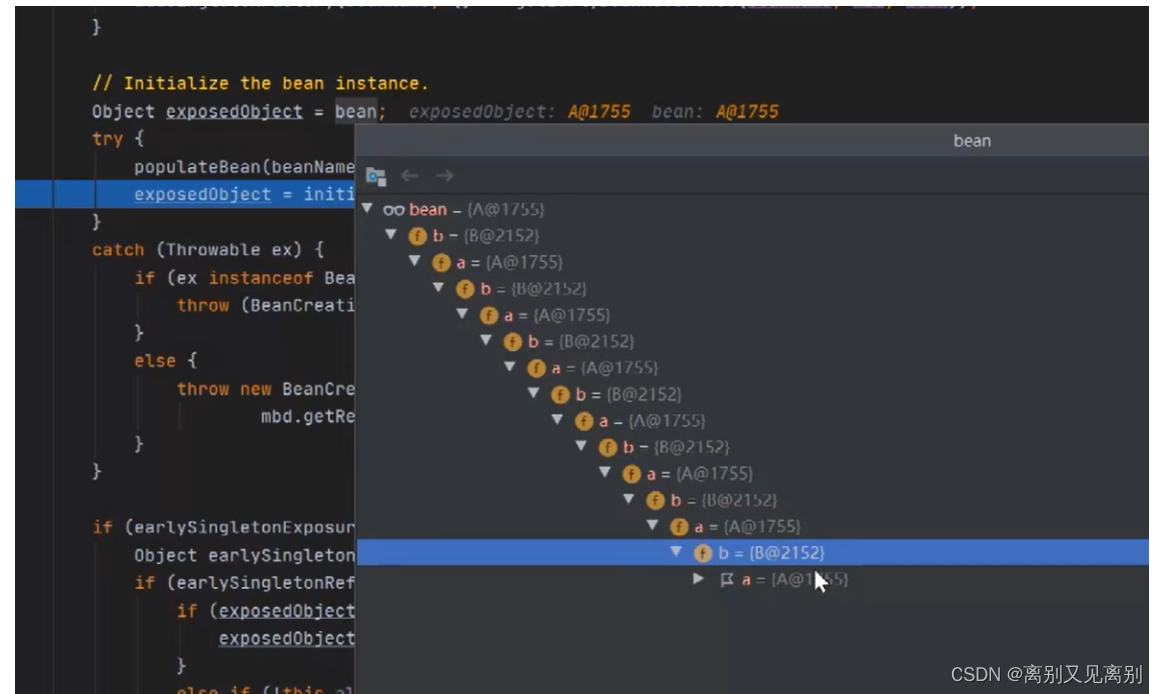Click the highlighted bean variable in code
The image size is (1158, 694).
click(x=356, y=111)
